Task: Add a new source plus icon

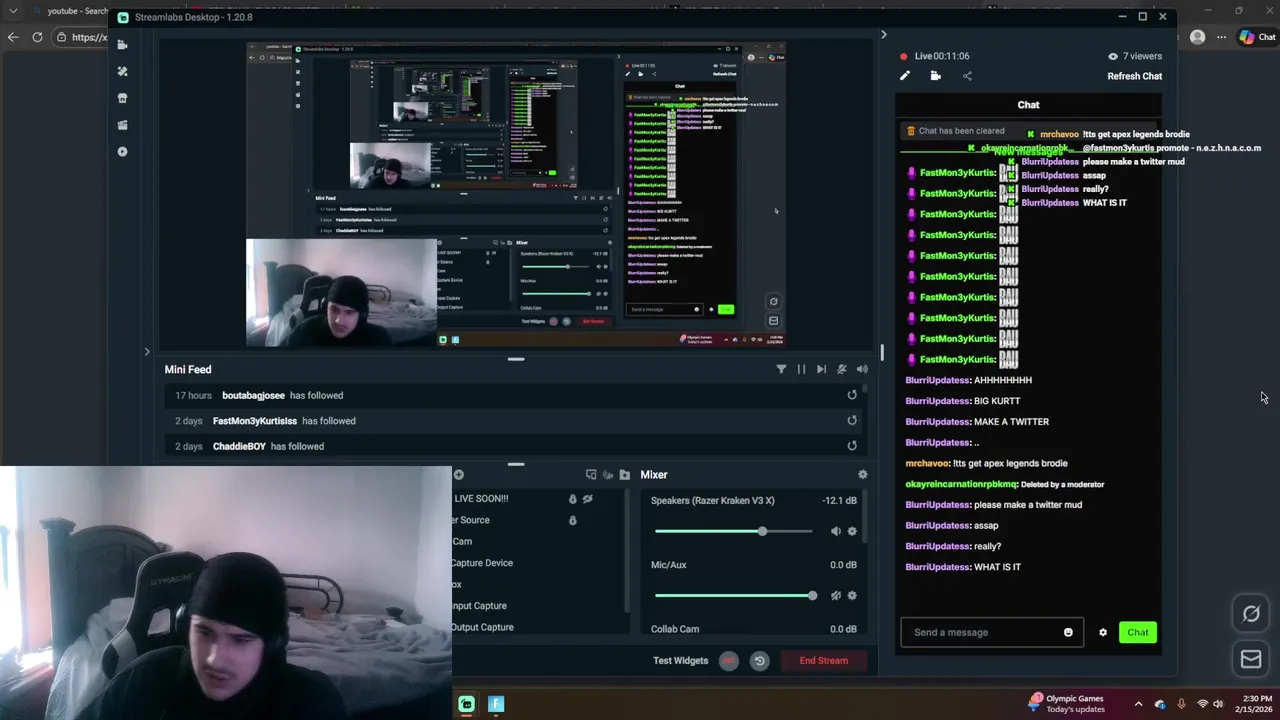Action: pyautogui.click(x=459, y=475)
